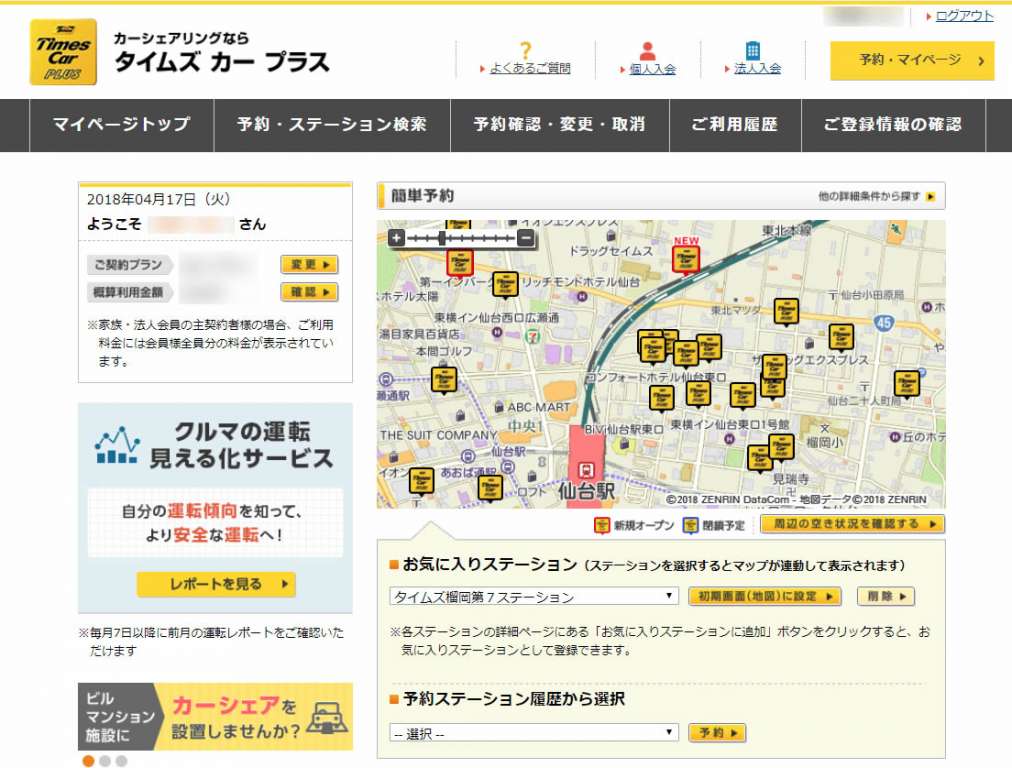
Task: Click the レポートを見る button
Action: click(x=216, y=584)
